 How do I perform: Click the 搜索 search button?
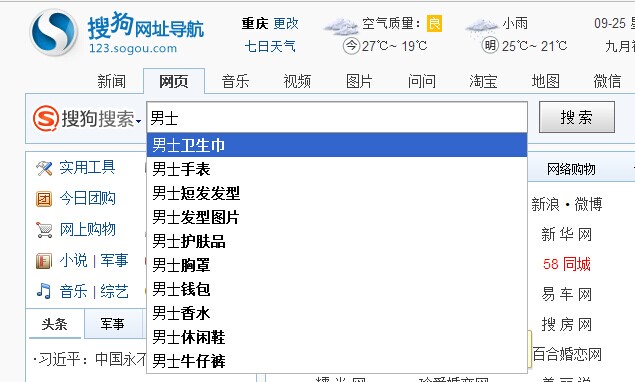tap(577, 117)
